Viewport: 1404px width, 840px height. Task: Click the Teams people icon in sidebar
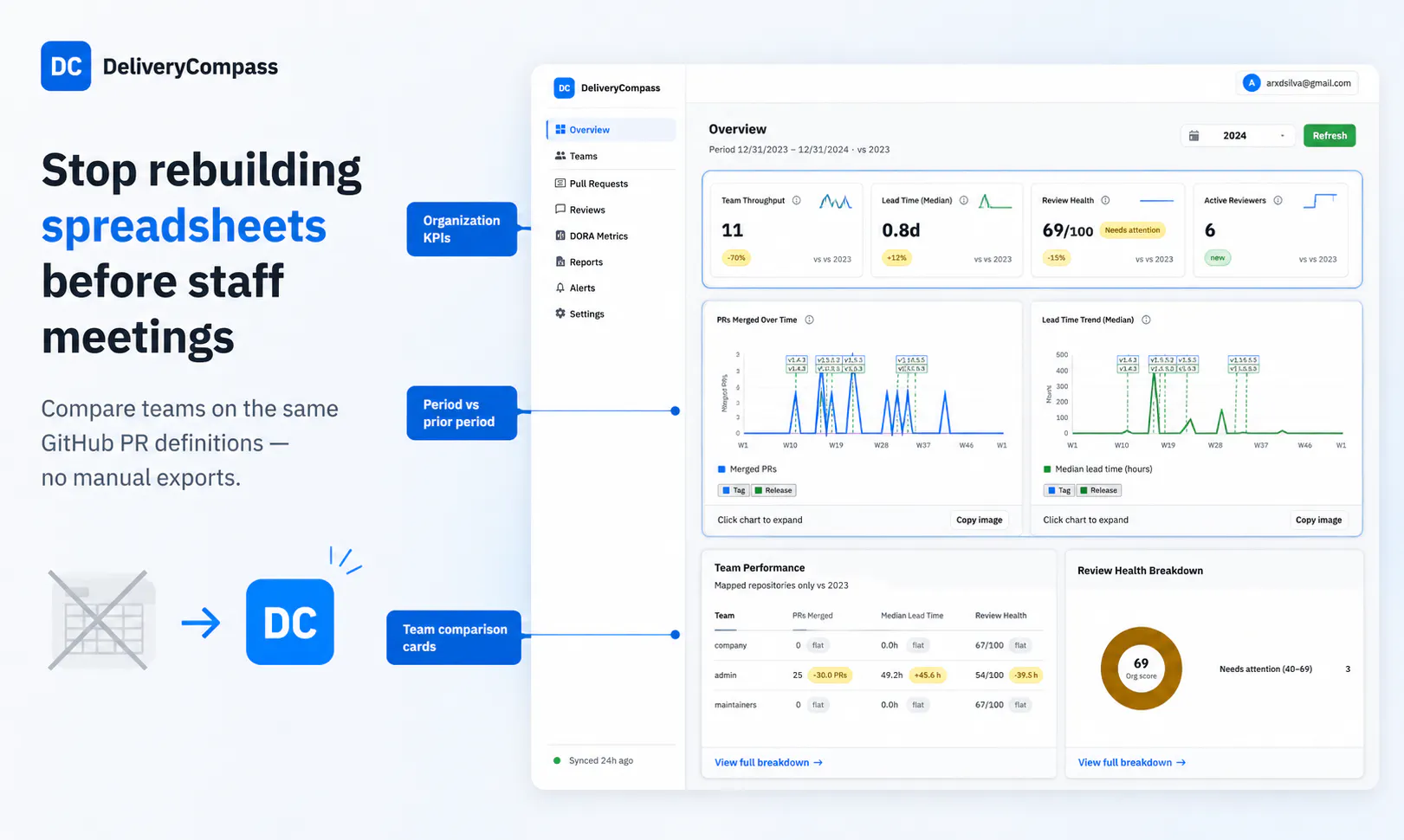tap(560, 156)
